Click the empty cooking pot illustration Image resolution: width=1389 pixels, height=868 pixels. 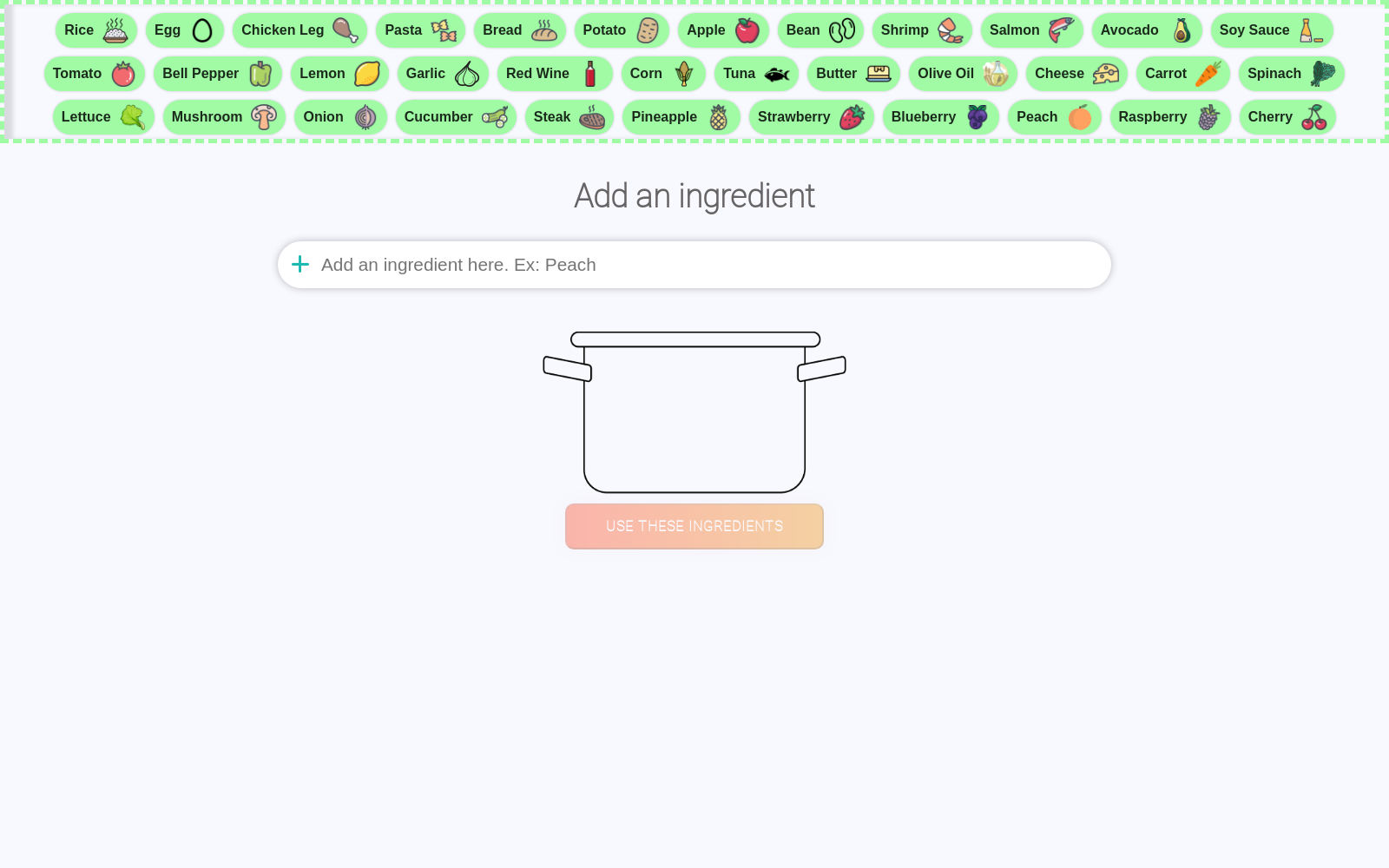click(694, 412)
